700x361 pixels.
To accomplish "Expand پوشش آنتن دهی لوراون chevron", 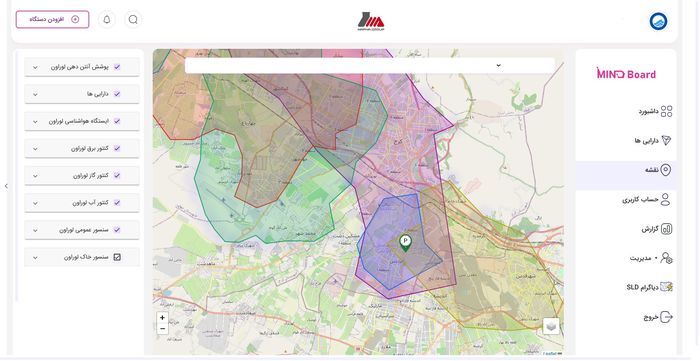I will [x=35, y=67].
